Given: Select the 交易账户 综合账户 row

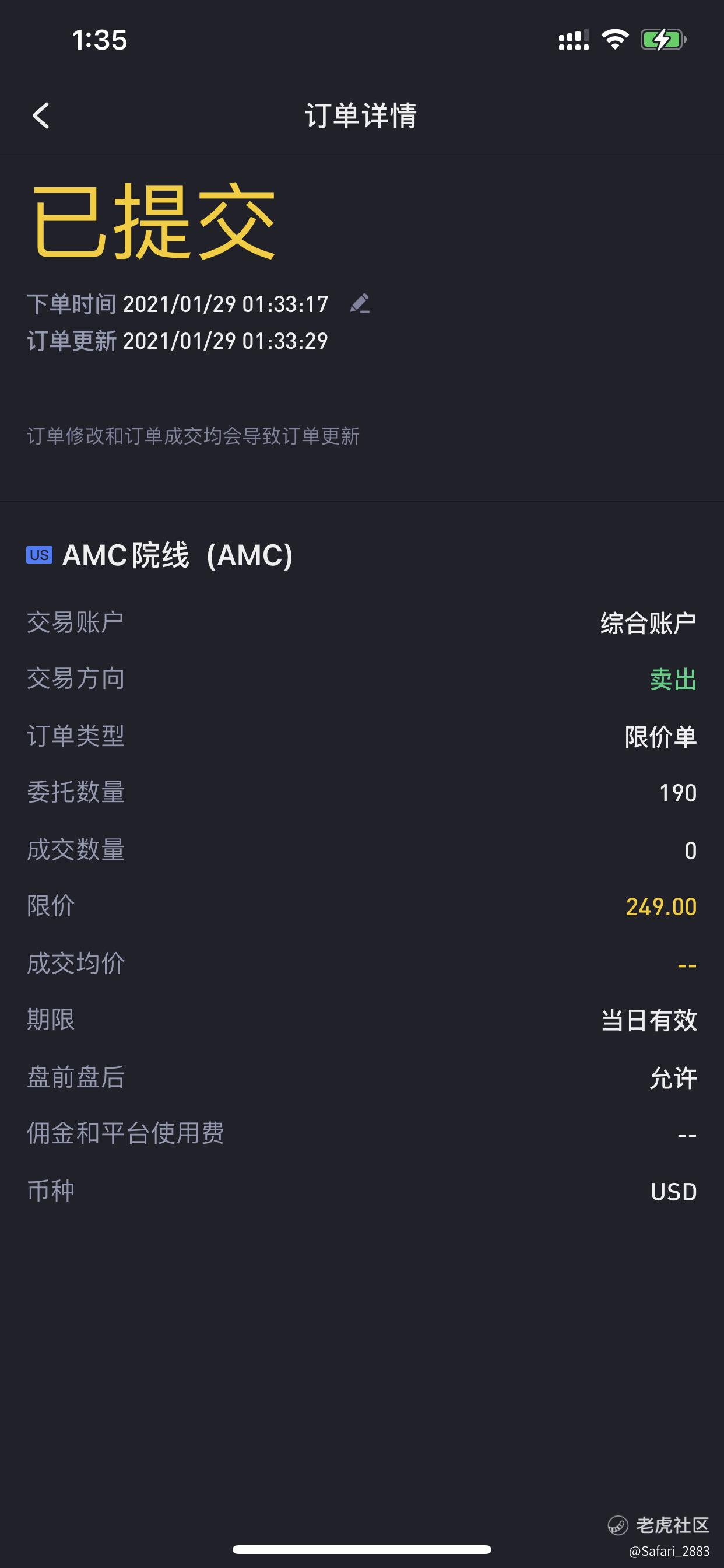Looking at the screenshot, I should click(x=362, y=622).
